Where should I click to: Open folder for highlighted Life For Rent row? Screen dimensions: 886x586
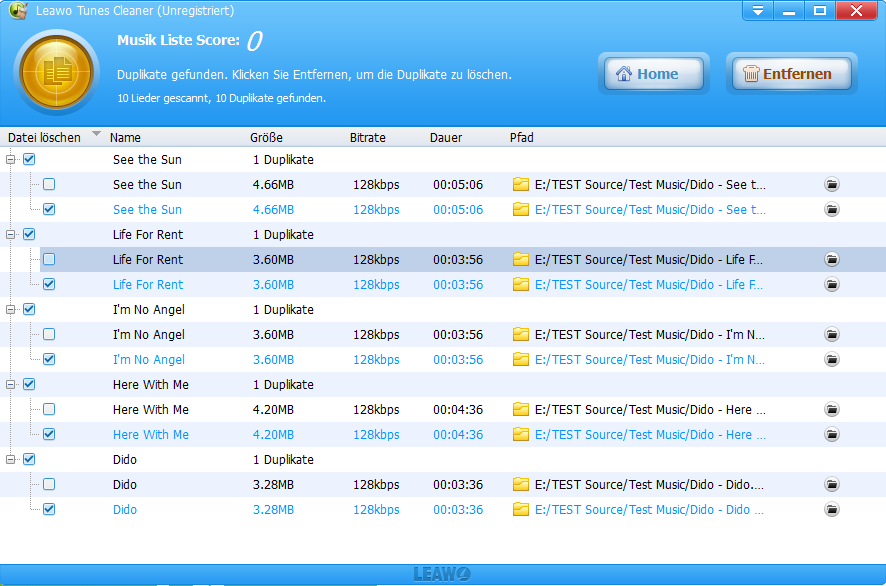(831, 260)
